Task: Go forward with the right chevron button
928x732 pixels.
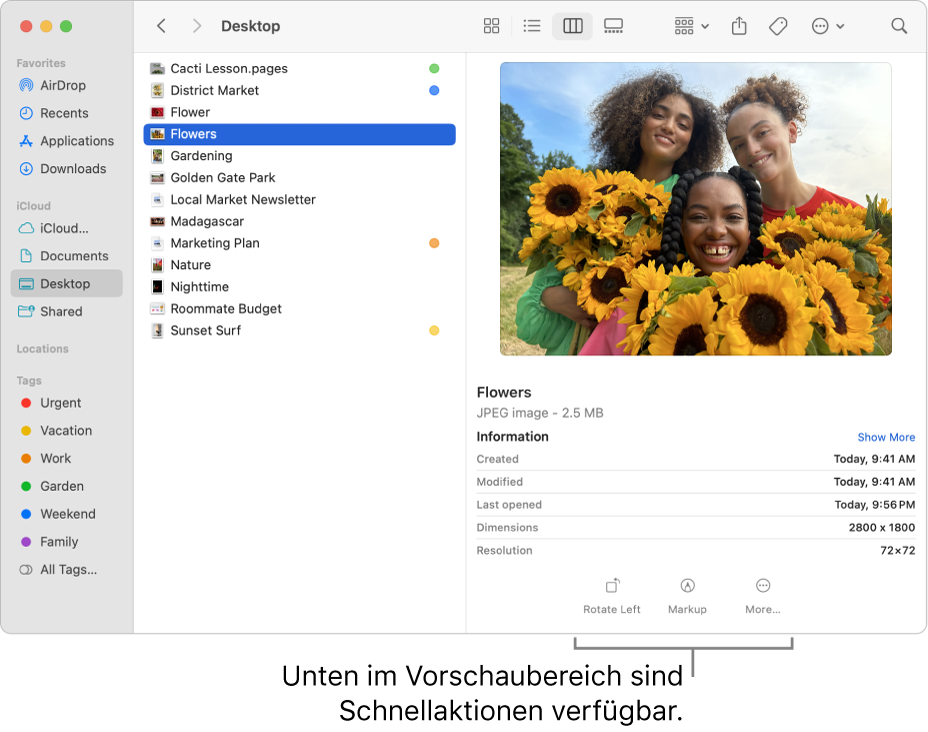Action: coord(197,26)
